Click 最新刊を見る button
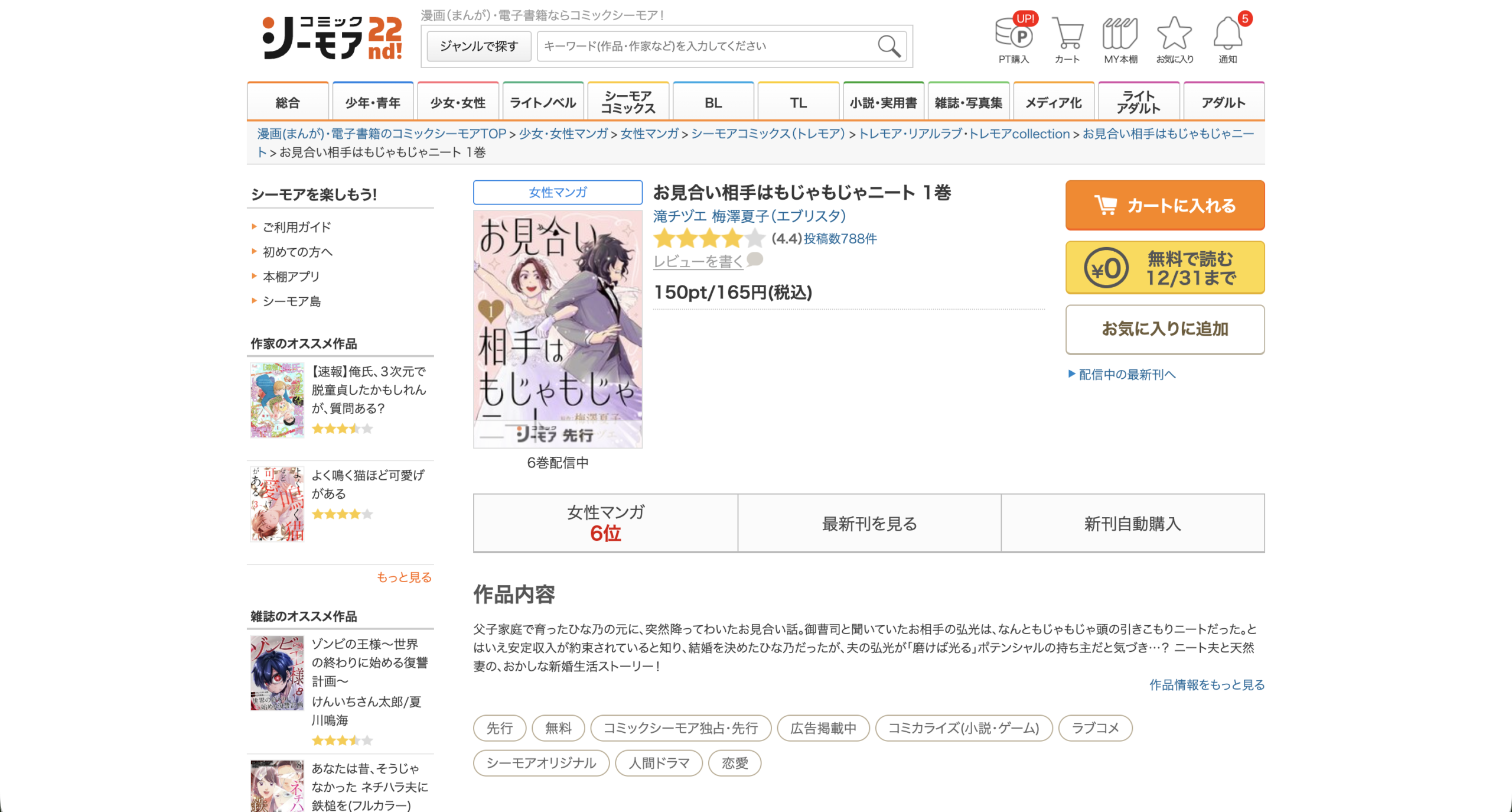The width and height of the screenshot is (1512, 812). 869,523
